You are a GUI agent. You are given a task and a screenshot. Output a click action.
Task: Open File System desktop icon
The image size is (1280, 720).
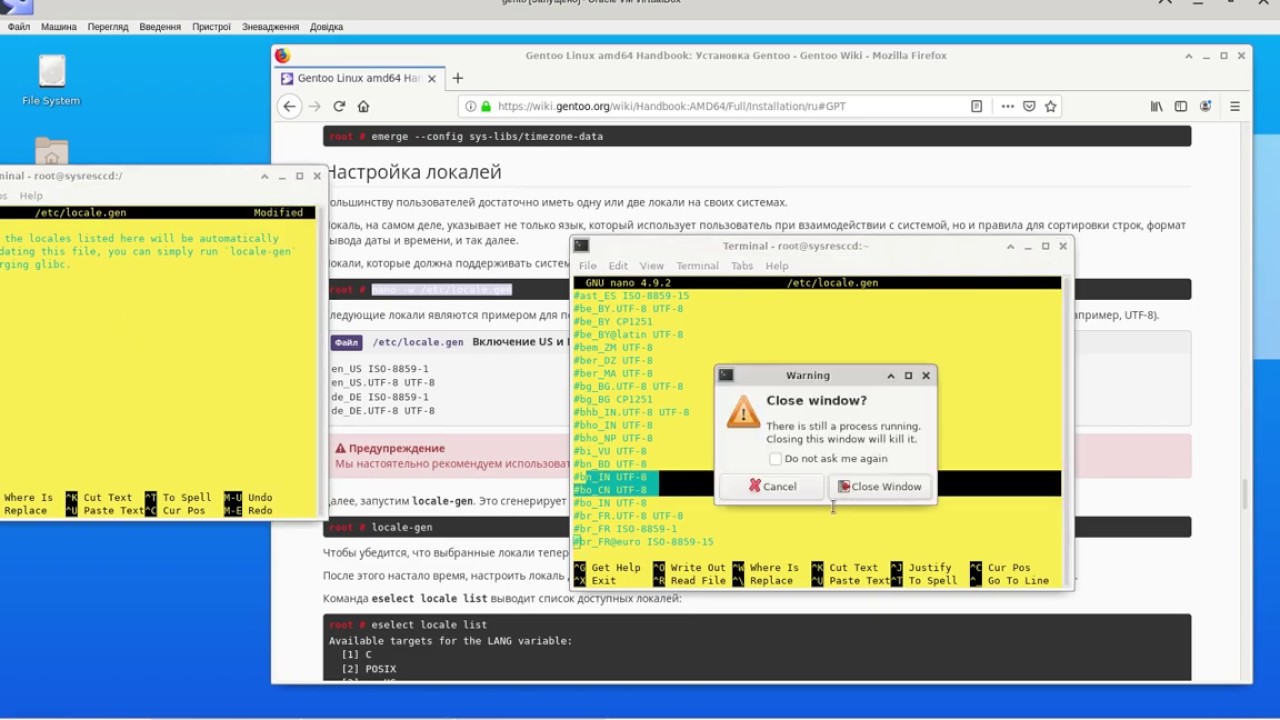(x=51, y=80)
